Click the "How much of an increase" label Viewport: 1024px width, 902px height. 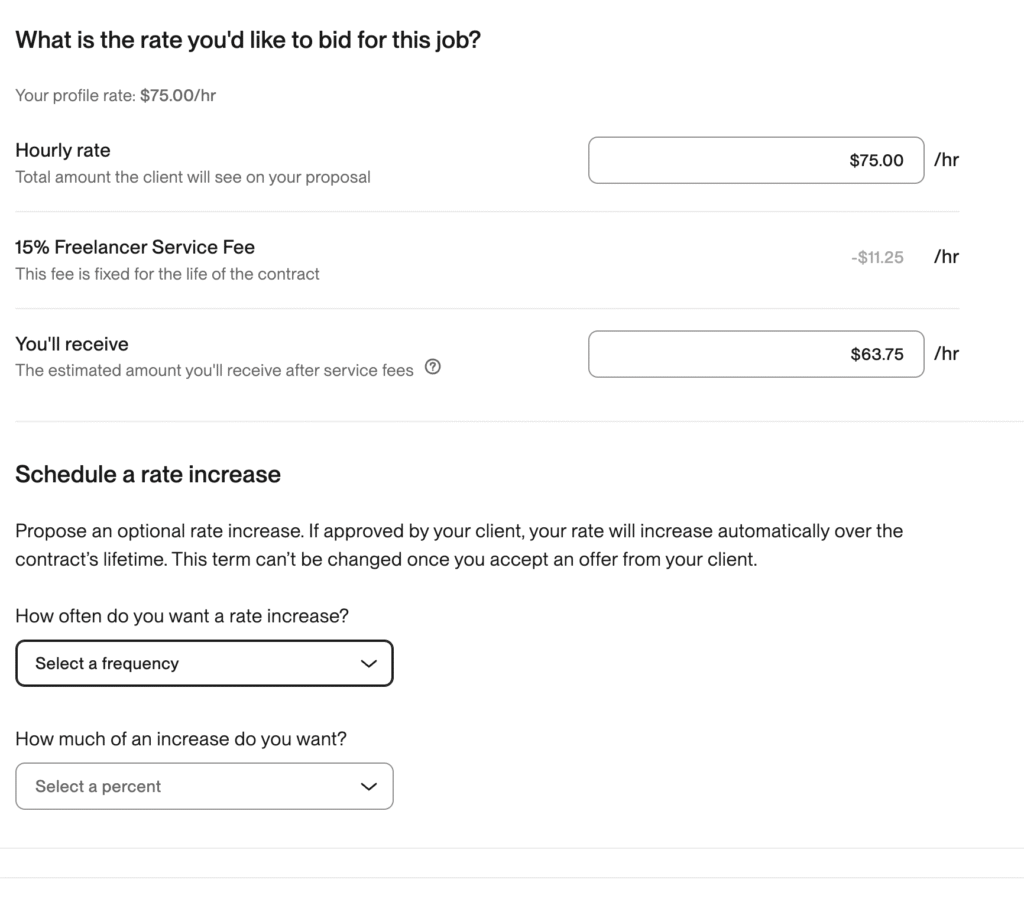click(x=188, y=739)
